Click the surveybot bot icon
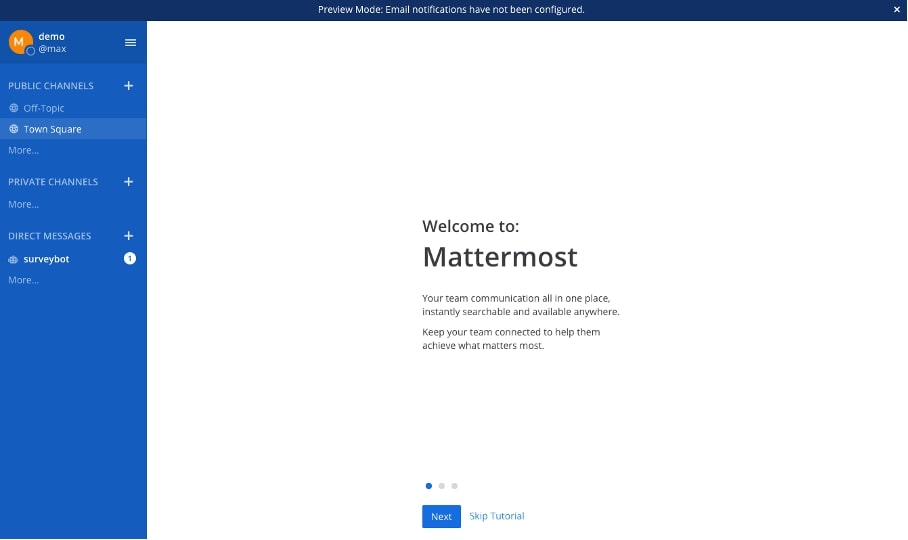The width and height of the screenshot is (908, 540). (x=14, y=259)
